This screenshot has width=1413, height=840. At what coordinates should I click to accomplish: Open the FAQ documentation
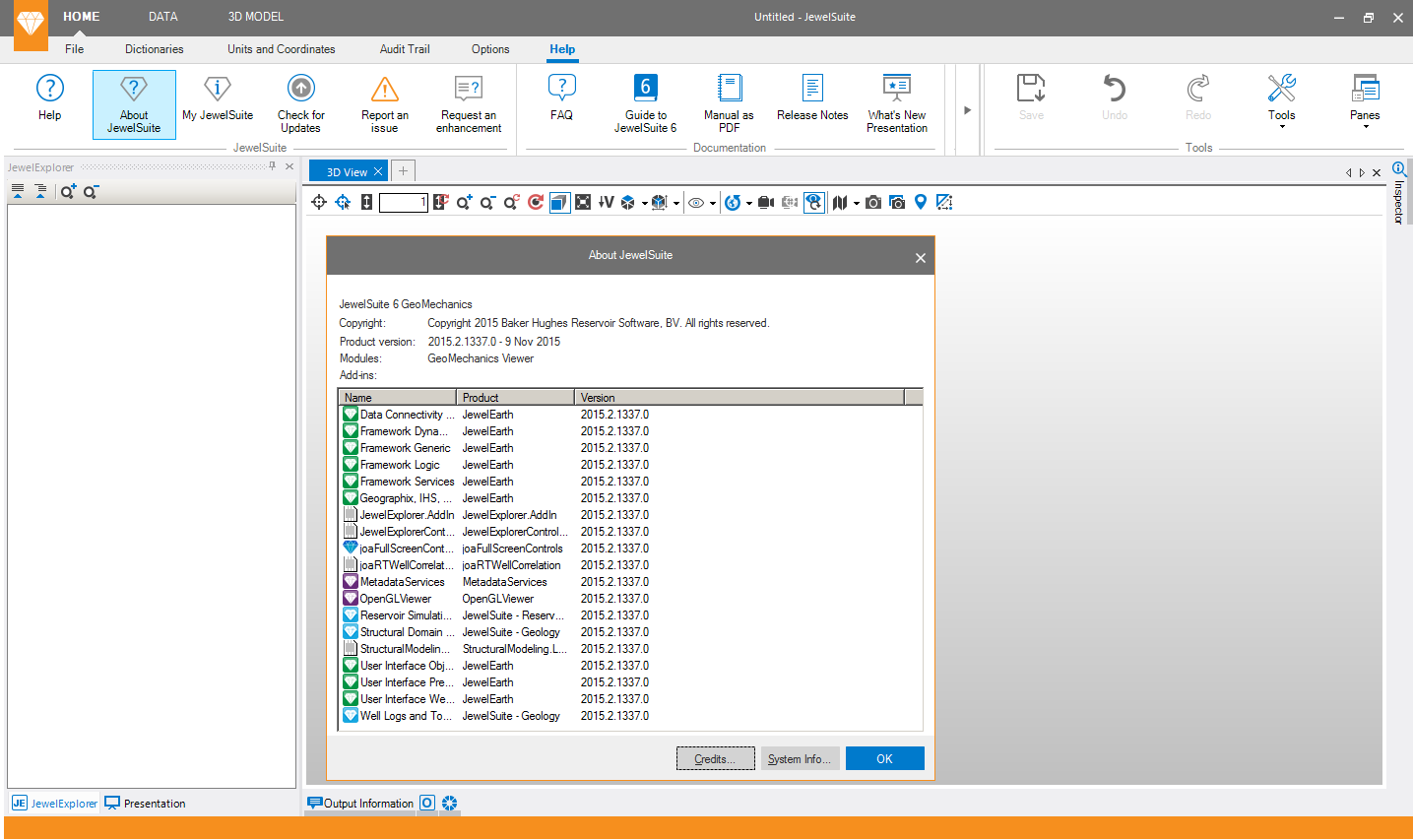click(561, 98)
